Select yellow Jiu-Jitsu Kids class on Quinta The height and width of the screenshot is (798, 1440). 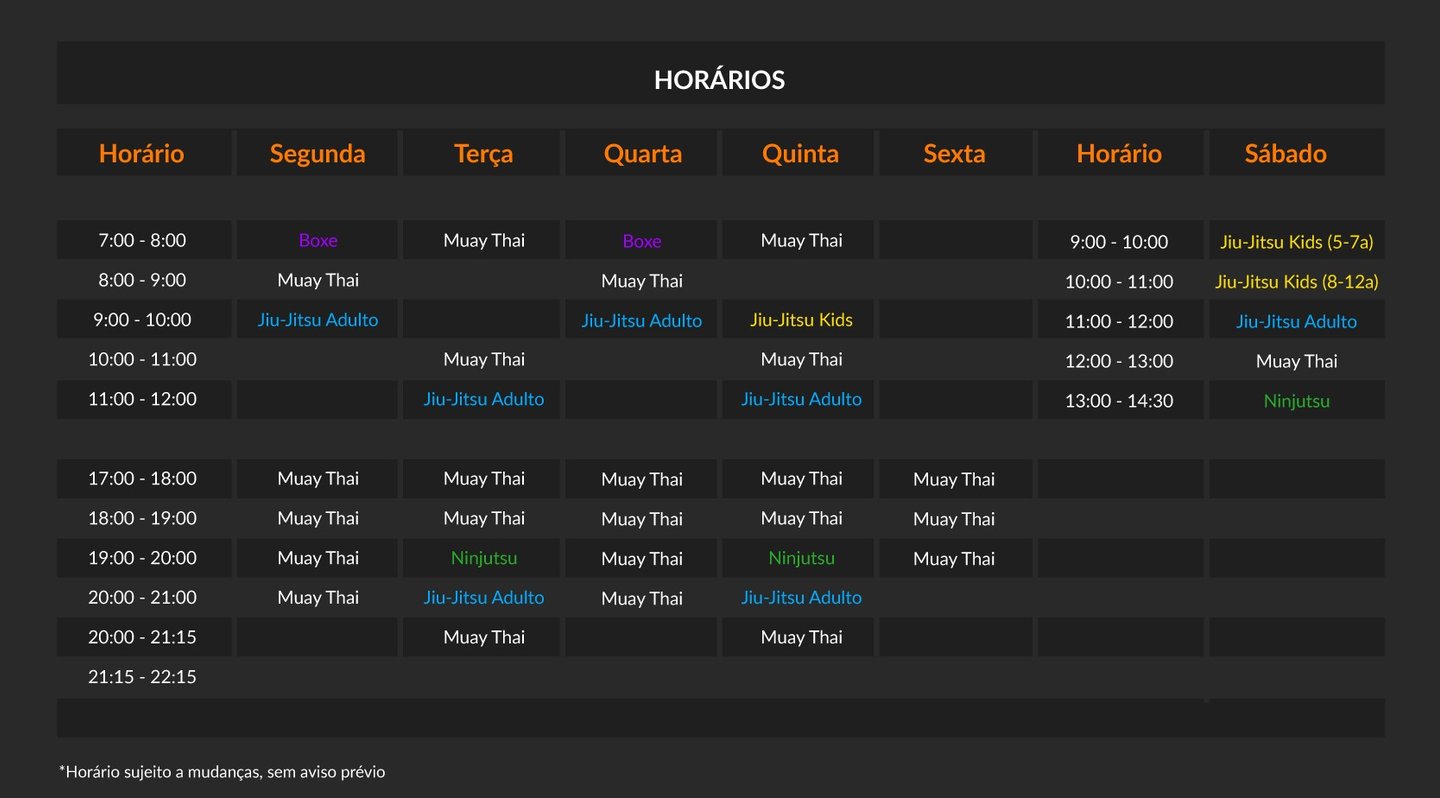point(801,320)
